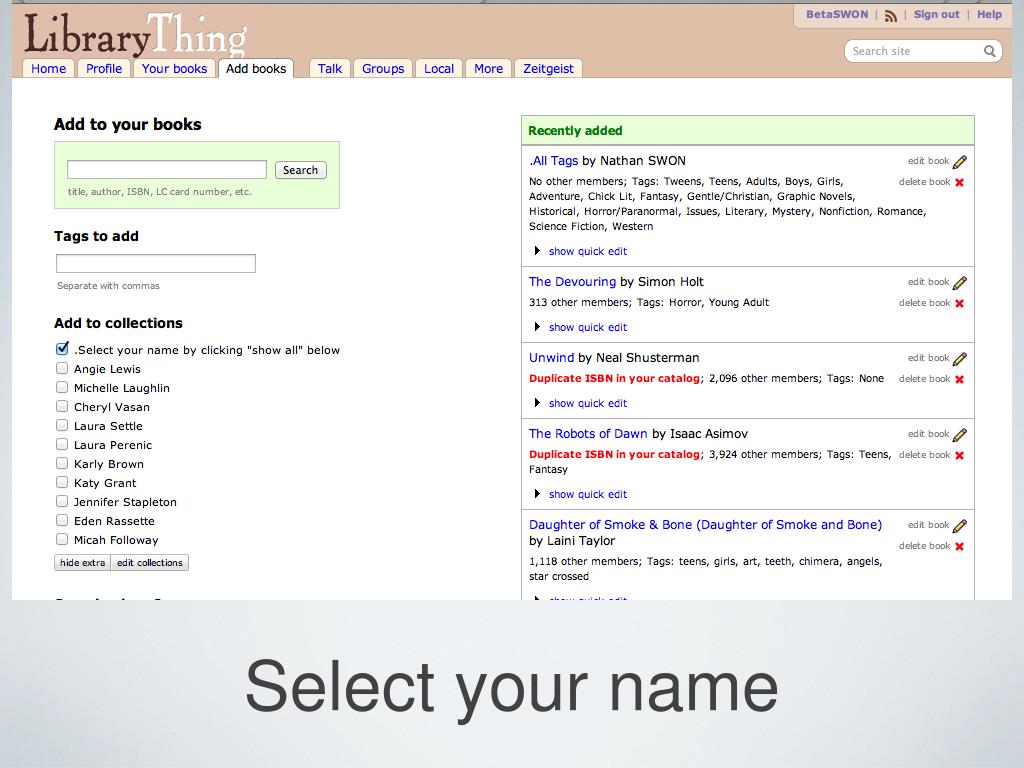Open the BetaSWON account link

point(837,14)
